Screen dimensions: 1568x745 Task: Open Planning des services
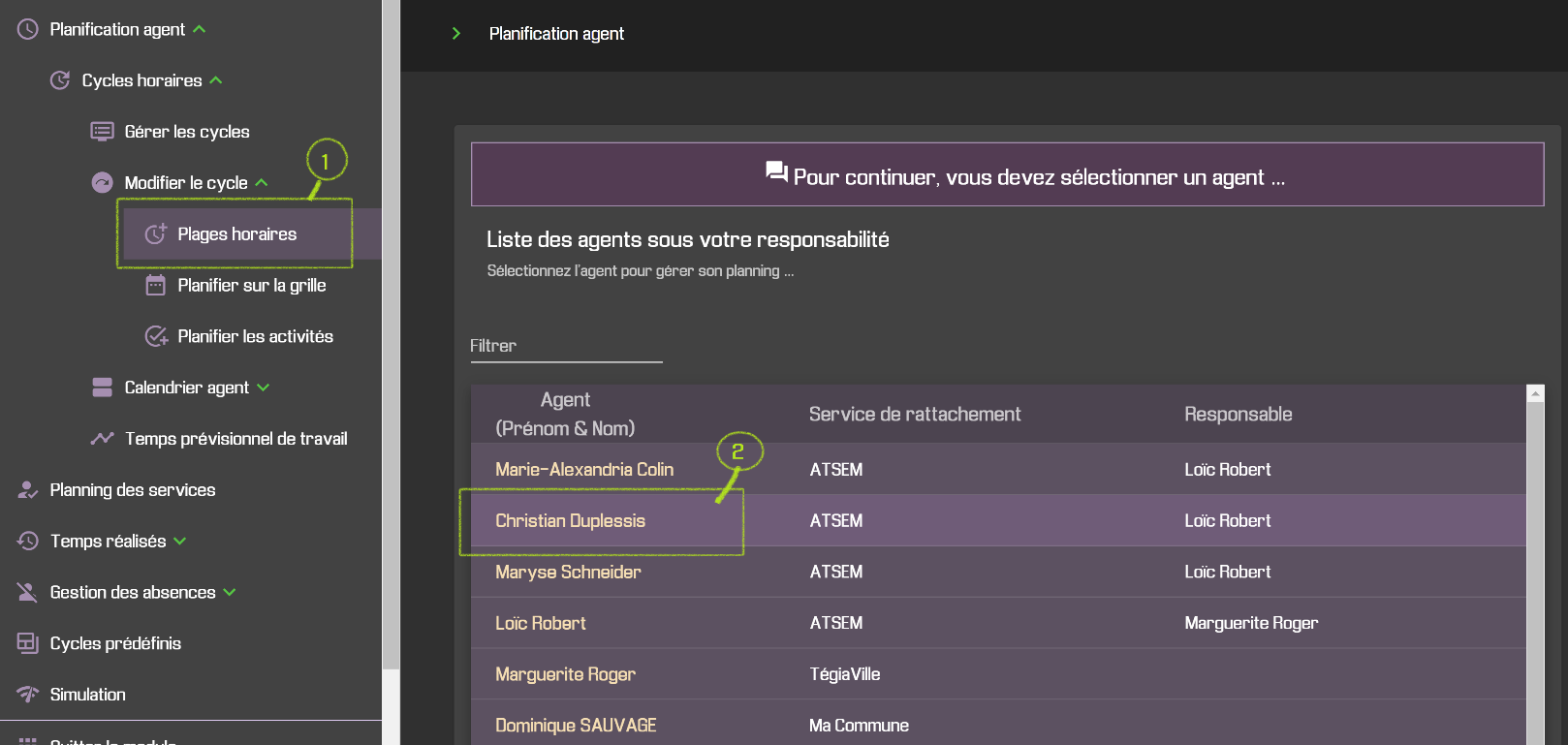point(133,490)
